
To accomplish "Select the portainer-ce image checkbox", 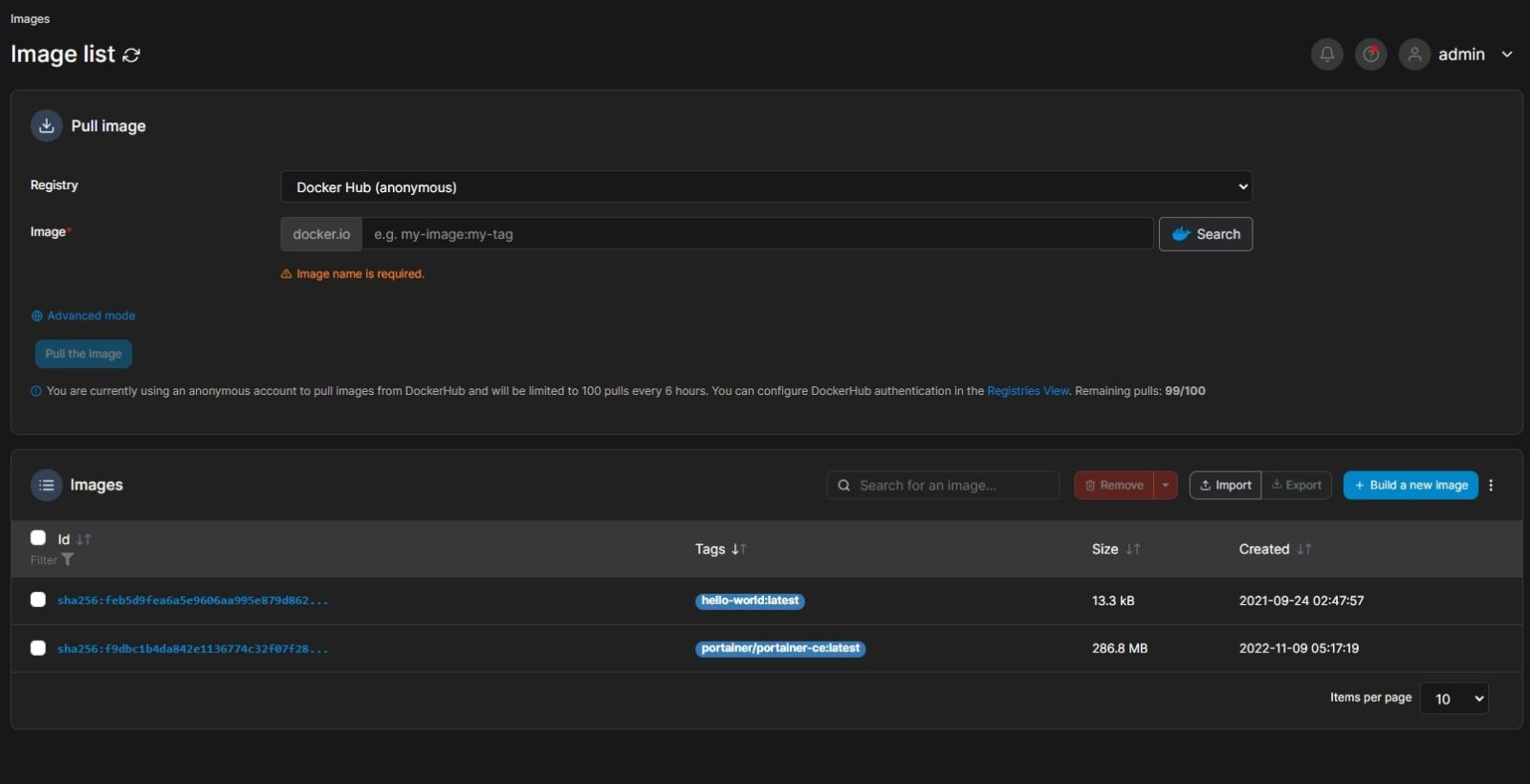I will point(38,648).
